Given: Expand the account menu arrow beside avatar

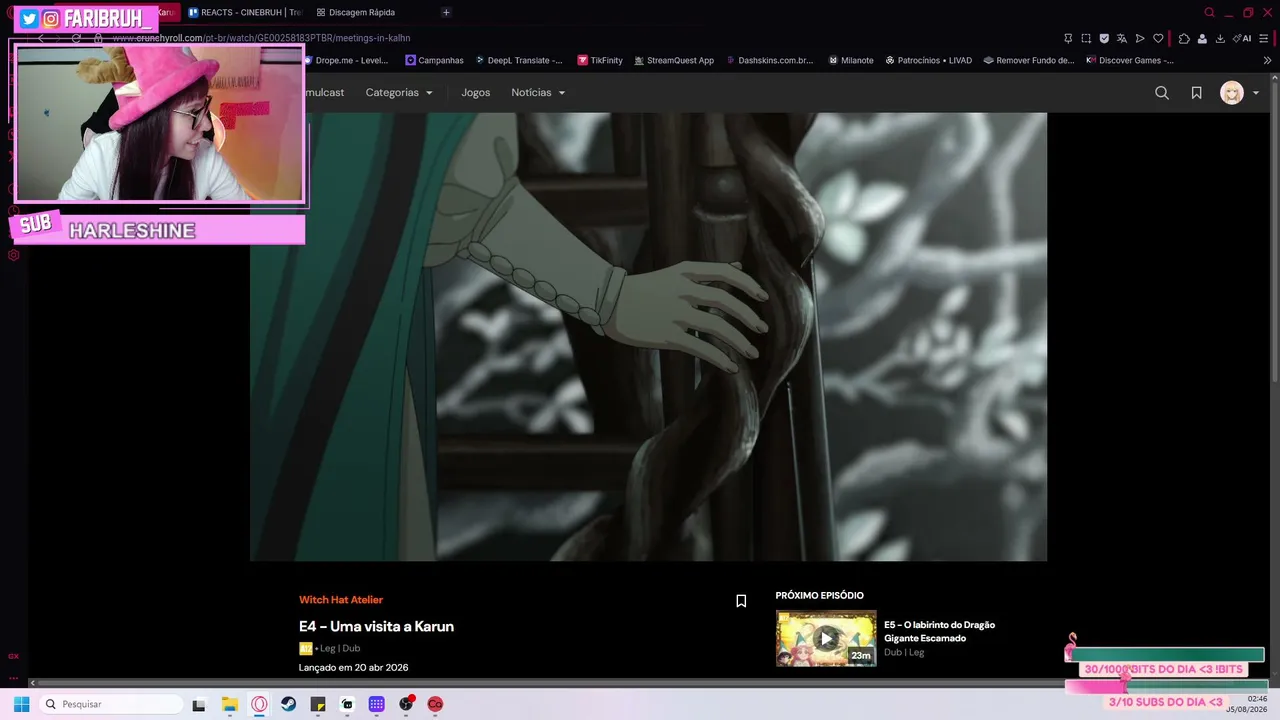Looking at the screenshot, I should click(1256, 93).
